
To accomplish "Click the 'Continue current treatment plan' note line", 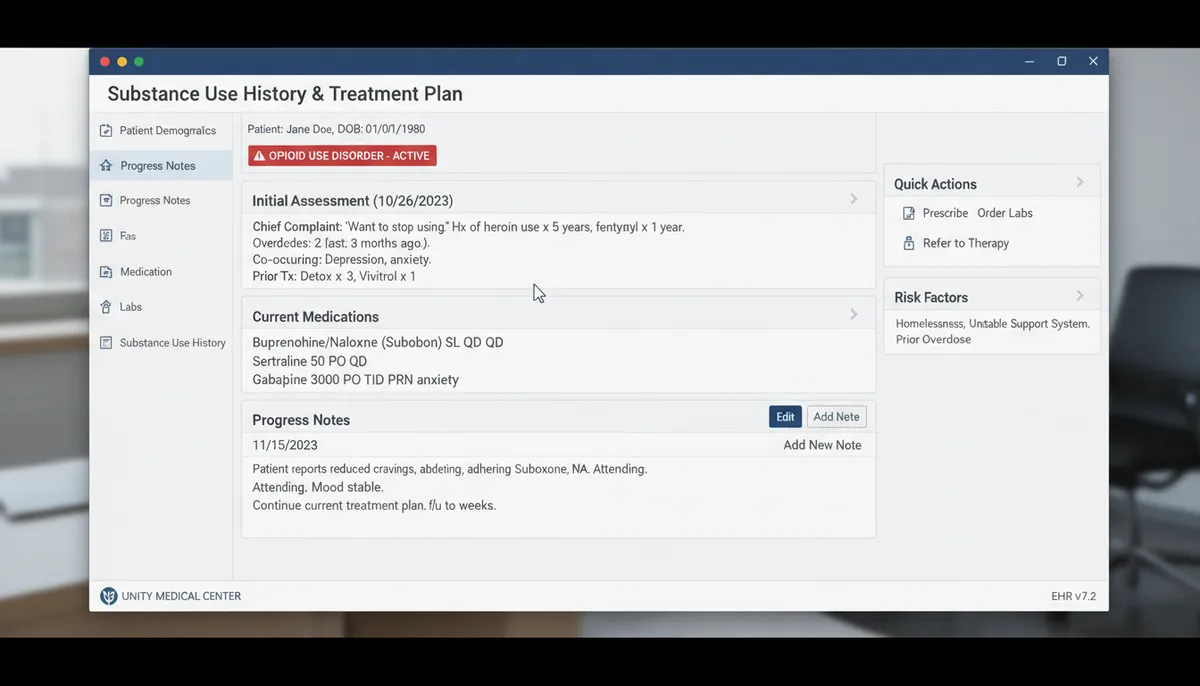I will (374, 506).
